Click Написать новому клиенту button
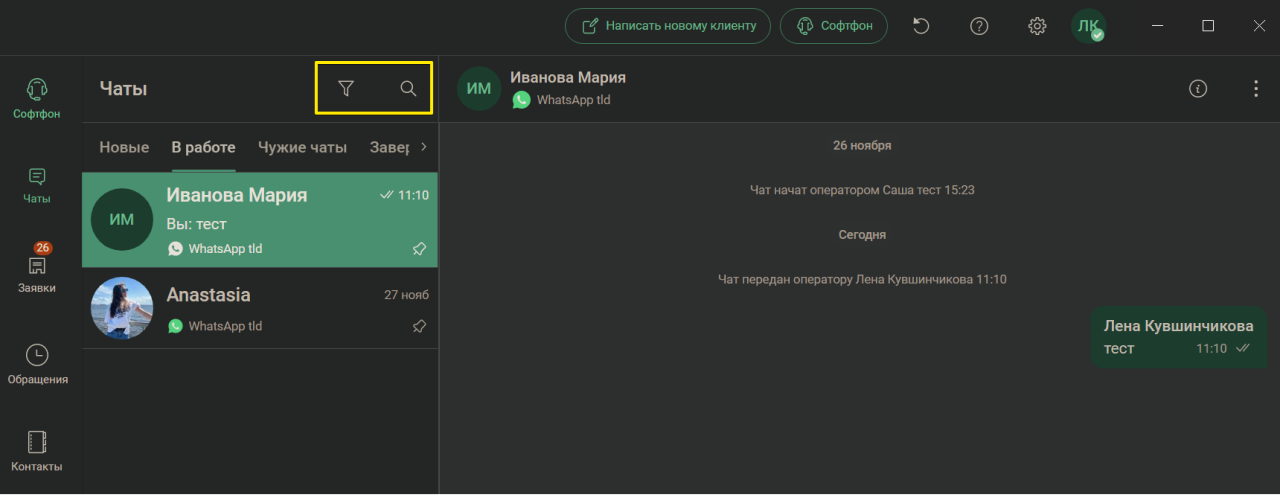Image resolution: width=1280 pixels, height=495 pixels. 668,26
